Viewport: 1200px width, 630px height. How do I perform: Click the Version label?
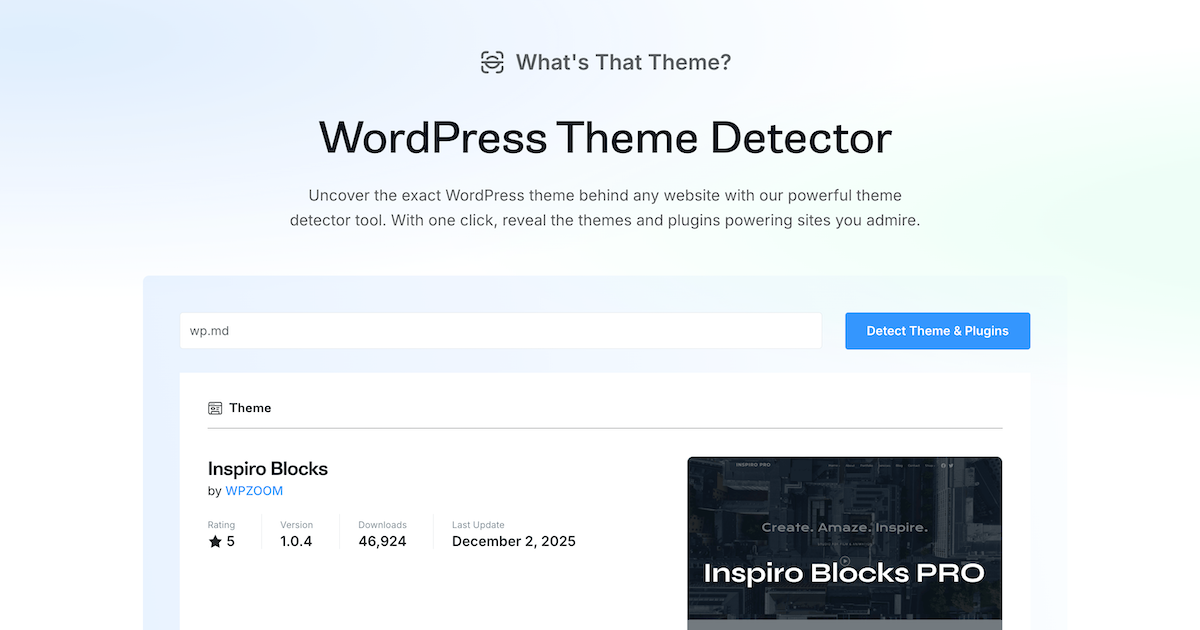click(296, 525)
